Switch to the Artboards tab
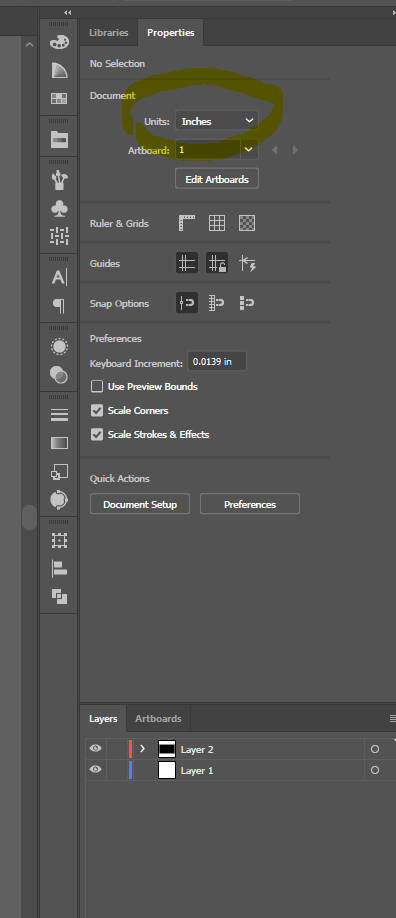 point(158,718)
